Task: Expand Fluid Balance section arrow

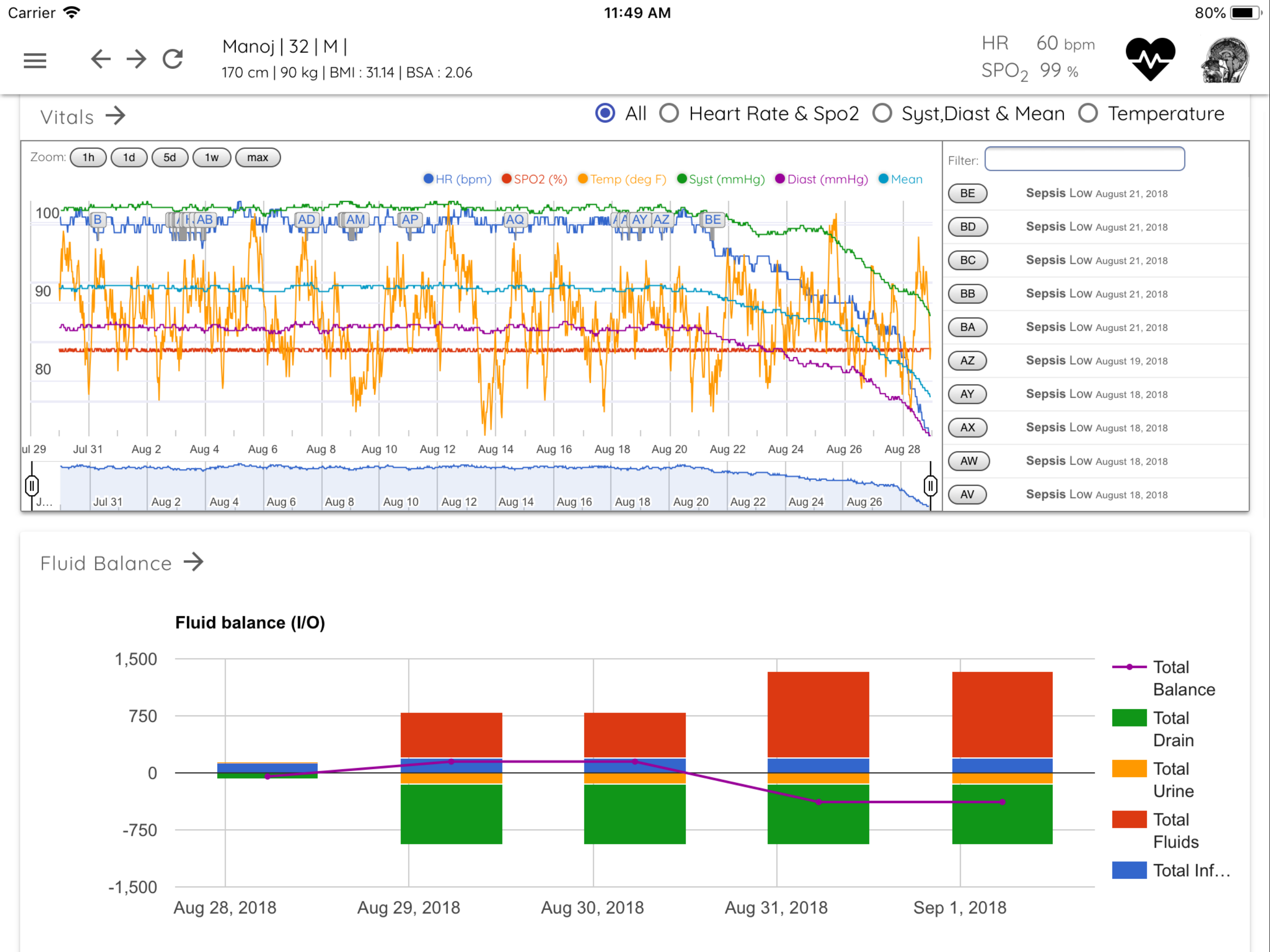Action: click(193, 562)
